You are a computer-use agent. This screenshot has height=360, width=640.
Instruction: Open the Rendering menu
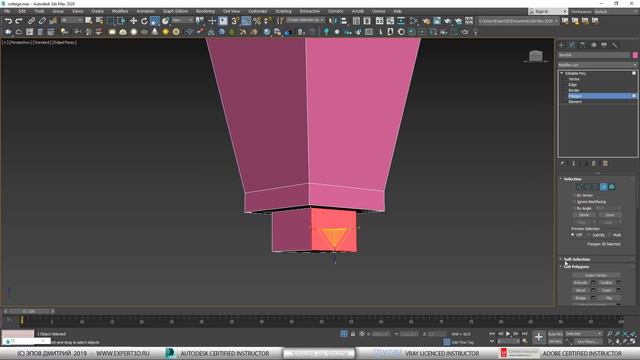click(205, 11)
